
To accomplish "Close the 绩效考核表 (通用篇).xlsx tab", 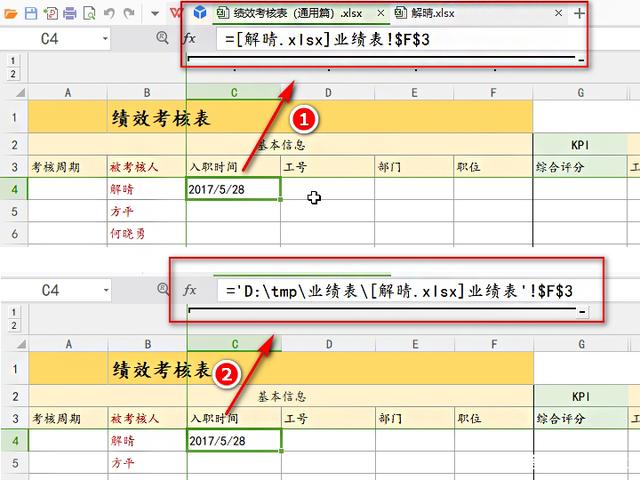I will [380, 13].
